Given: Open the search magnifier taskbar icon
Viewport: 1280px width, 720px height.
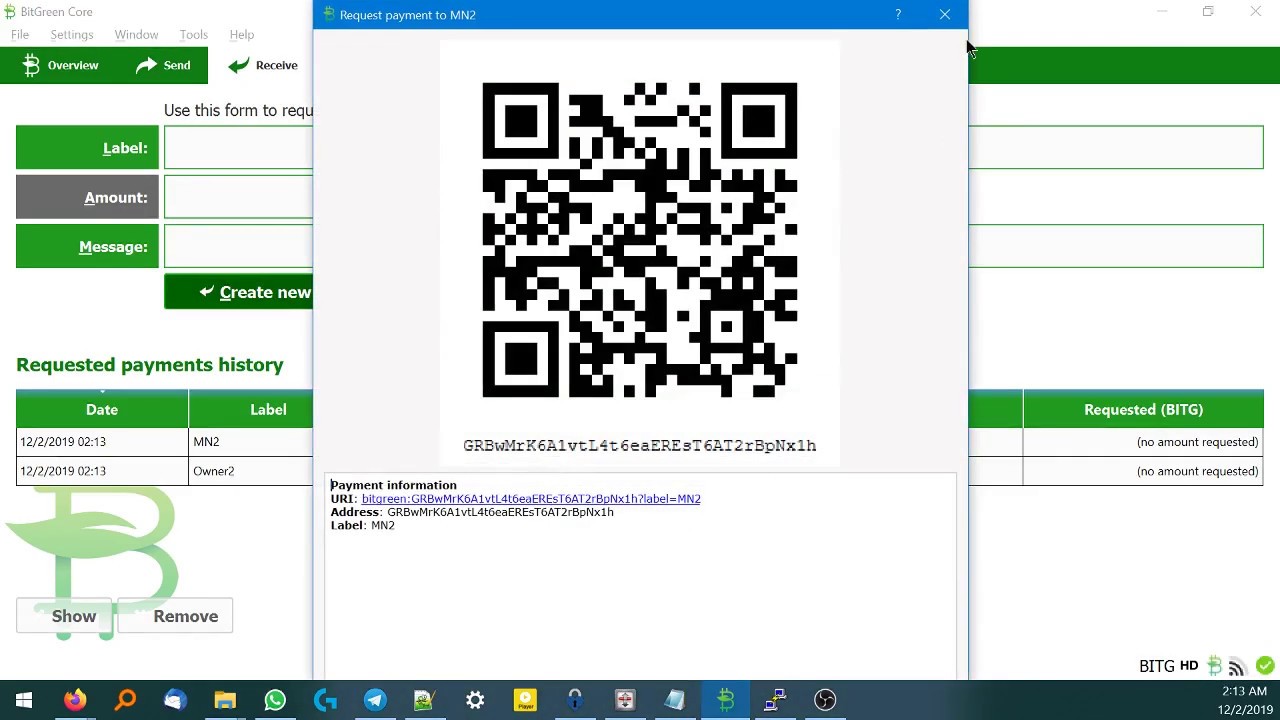Looking at the screenshot, I should (x=125, y=700).
